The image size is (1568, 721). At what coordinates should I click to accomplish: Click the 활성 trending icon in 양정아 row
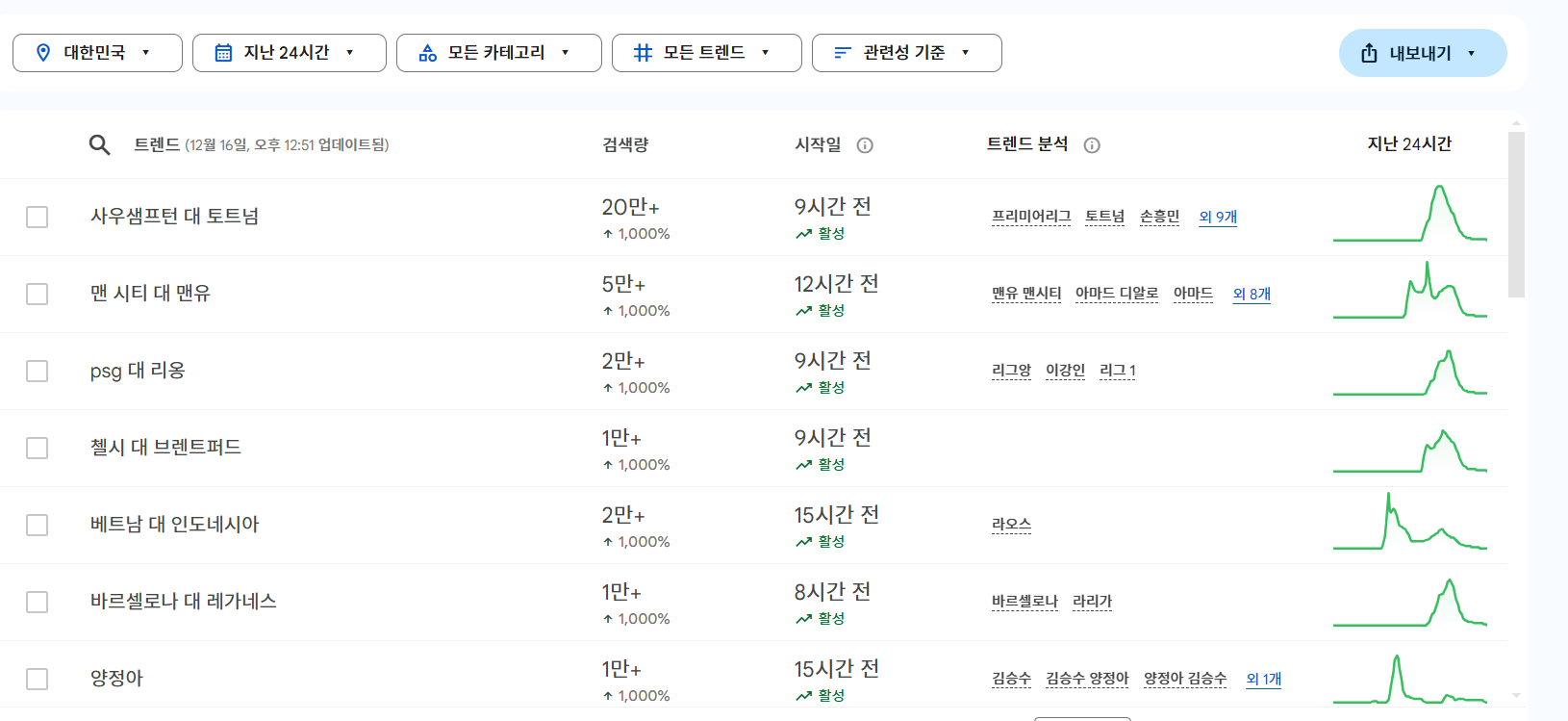803,696
